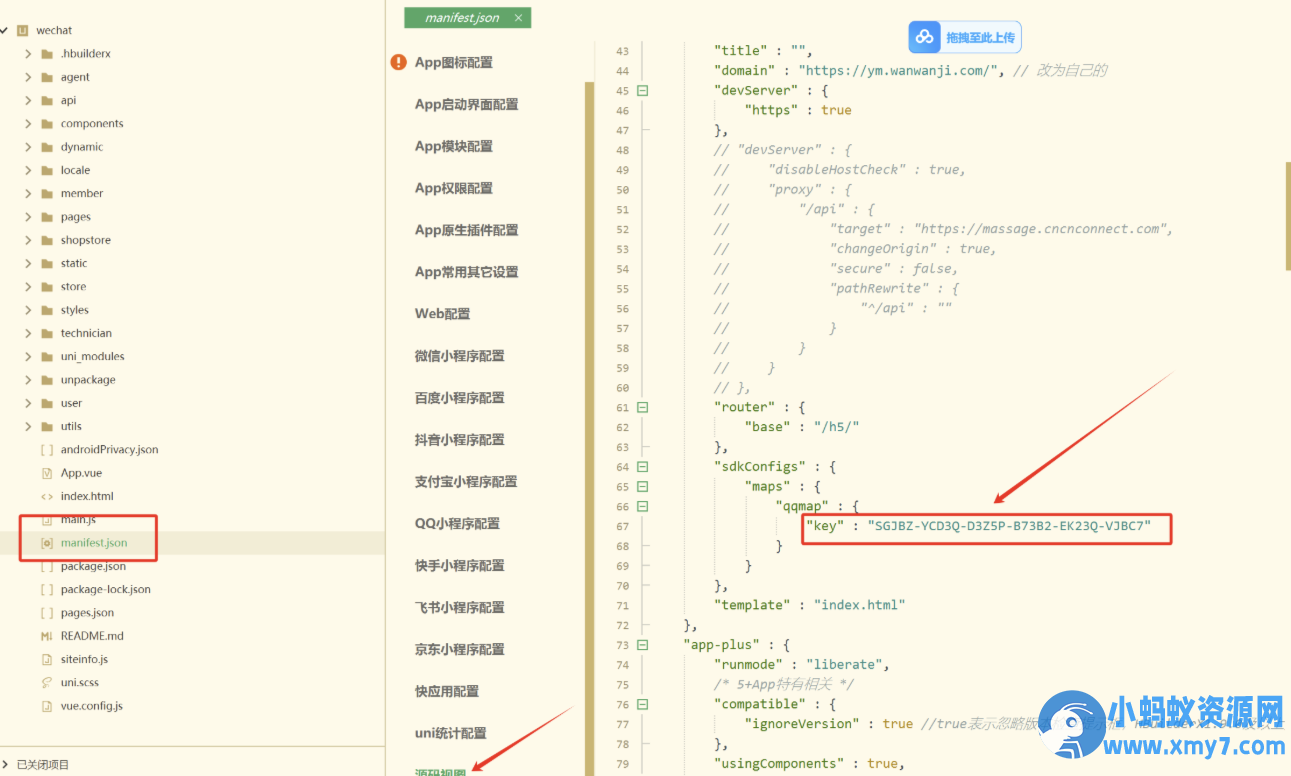
Task: Expand the 已关闭项目 panel
Action: click(x=6, y=765)
